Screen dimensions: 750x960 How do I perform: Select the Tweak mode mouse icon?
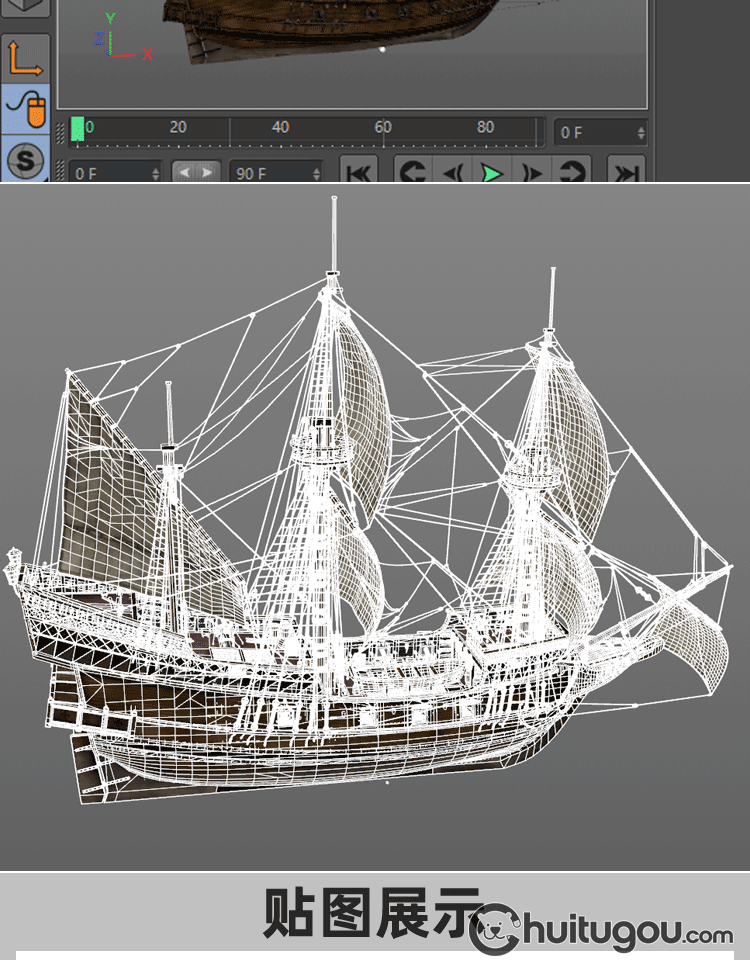click(26, 109)
